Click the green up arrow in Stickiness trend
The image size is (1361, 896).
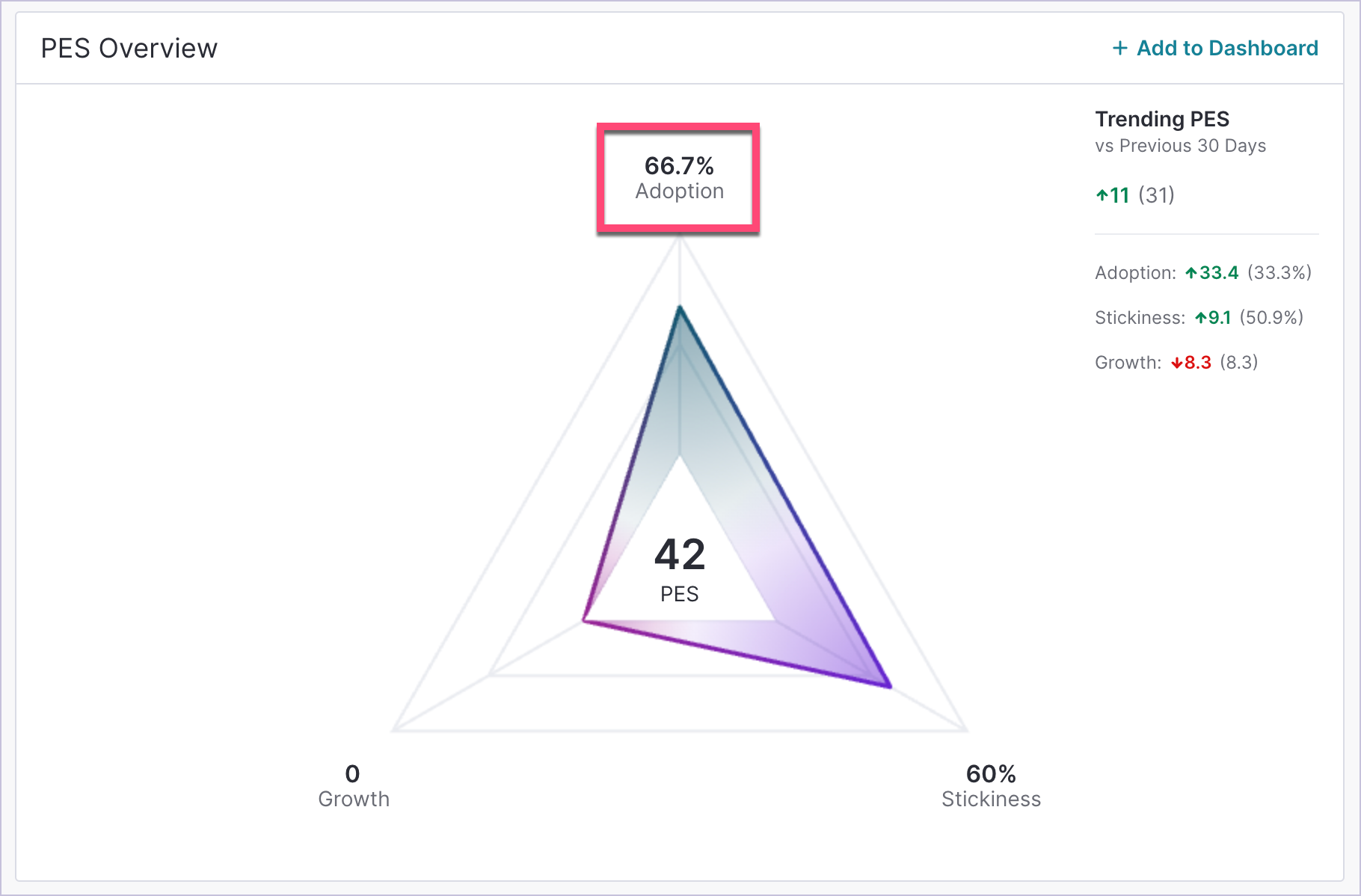tap(1200, 318)
